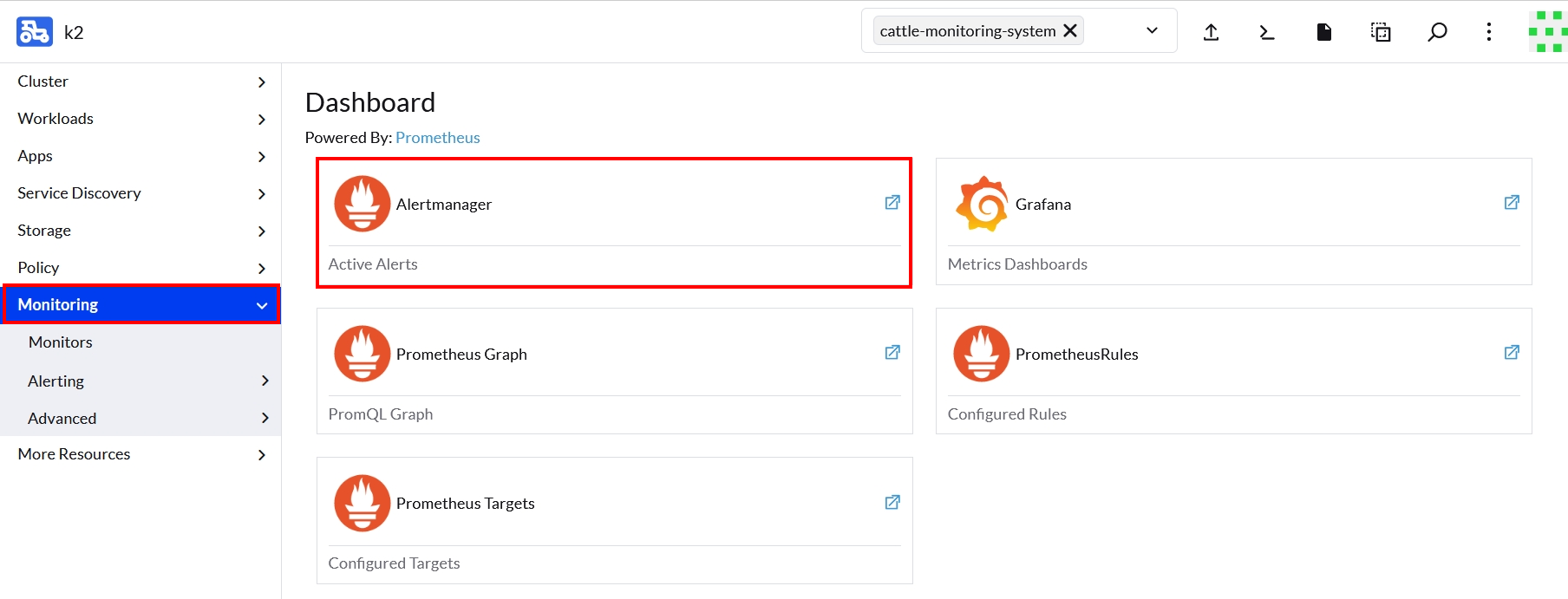Viewport: 1568px width, 599px height.
Task: Open Grafana external link icon
Action: (x=1512, y=202)
